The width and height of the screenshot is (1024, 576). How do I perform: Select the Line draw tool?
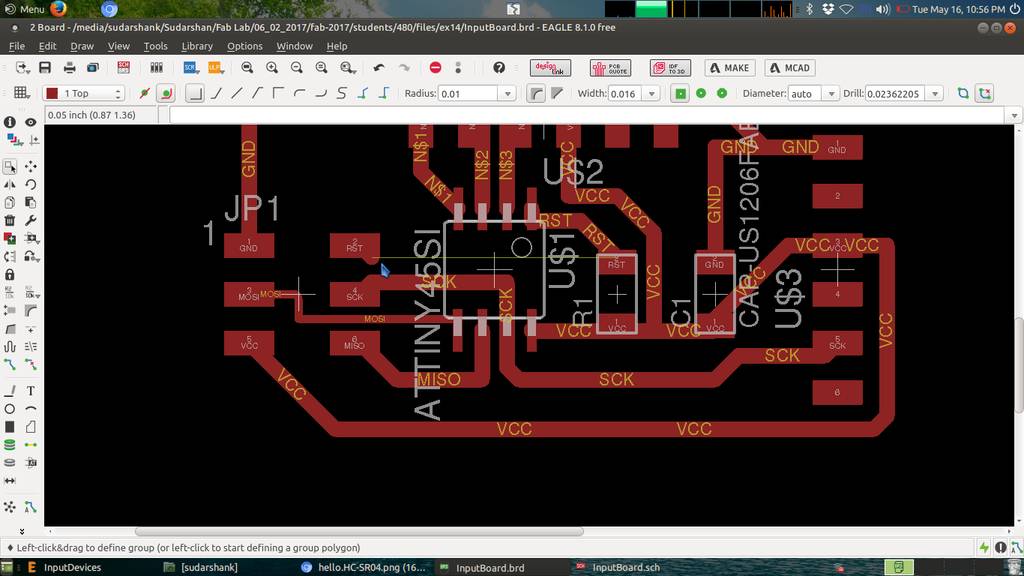pos(10,391)
